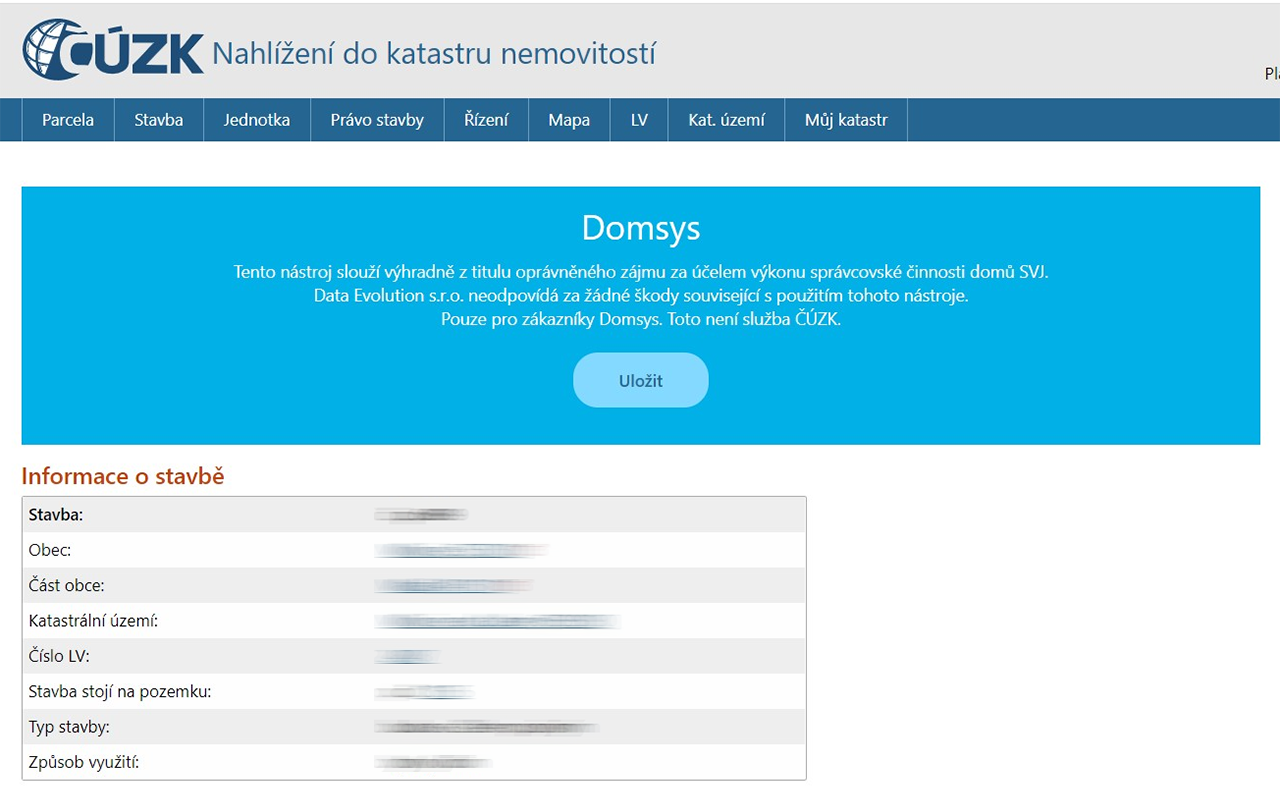The height and width of the screenshot is (800, 1280).
Task: Click the Katastrální území: row label
Action: (x=94, y=621)
